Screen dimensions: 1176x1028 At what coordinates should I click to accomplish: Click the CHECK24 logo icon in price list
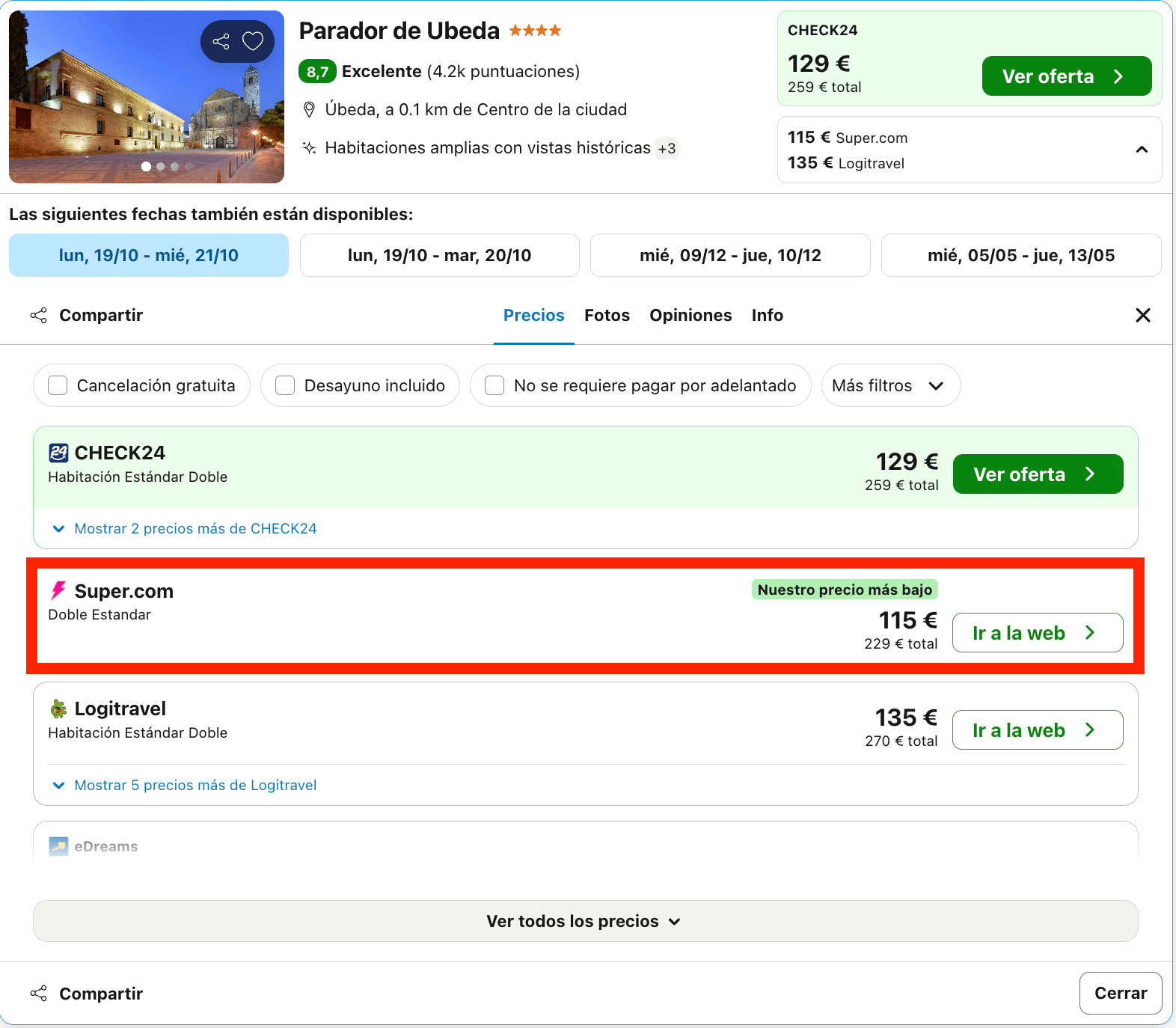[58, 453]
